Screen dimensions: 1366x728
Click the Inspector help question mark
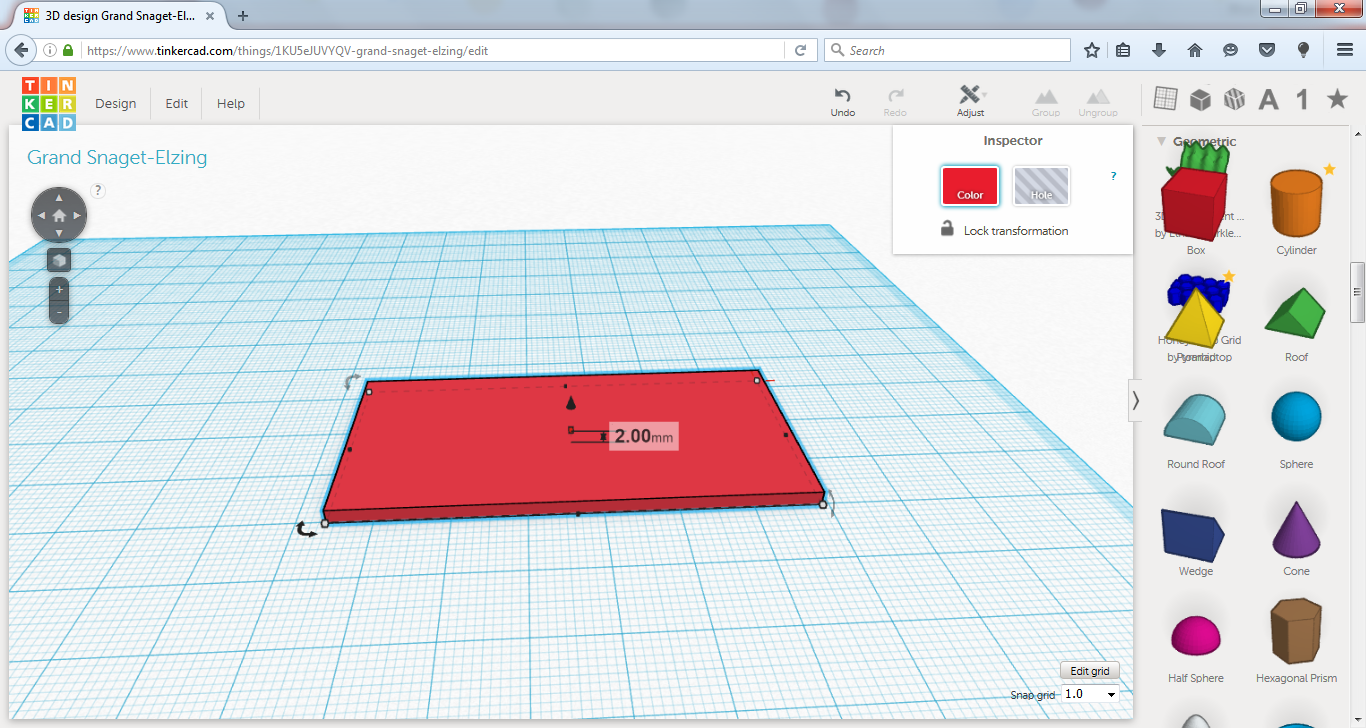click(1114, 176)
